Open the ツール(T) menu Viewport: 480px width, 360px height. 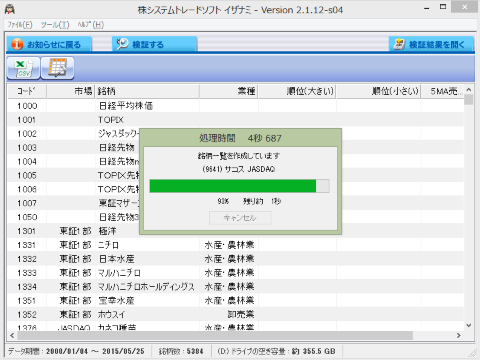tap(55, 25)
